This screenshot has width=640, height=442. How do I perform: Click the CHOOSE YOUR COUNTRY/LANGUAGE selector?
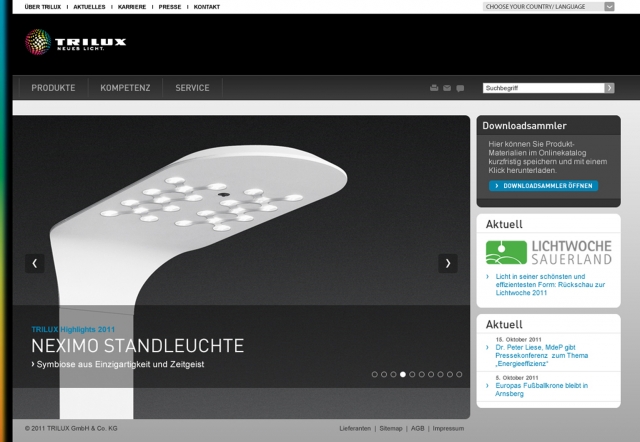coord(549,7)
